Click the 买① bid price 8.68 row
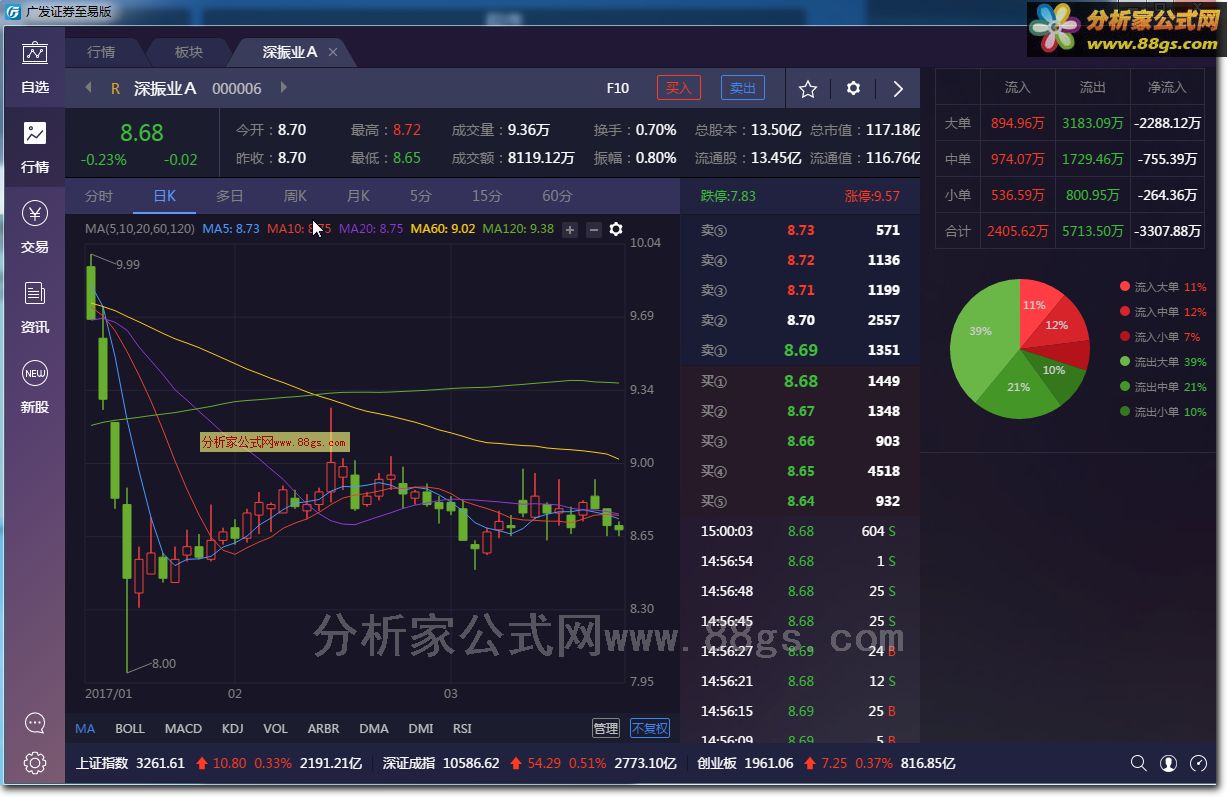 pos(800,381)
